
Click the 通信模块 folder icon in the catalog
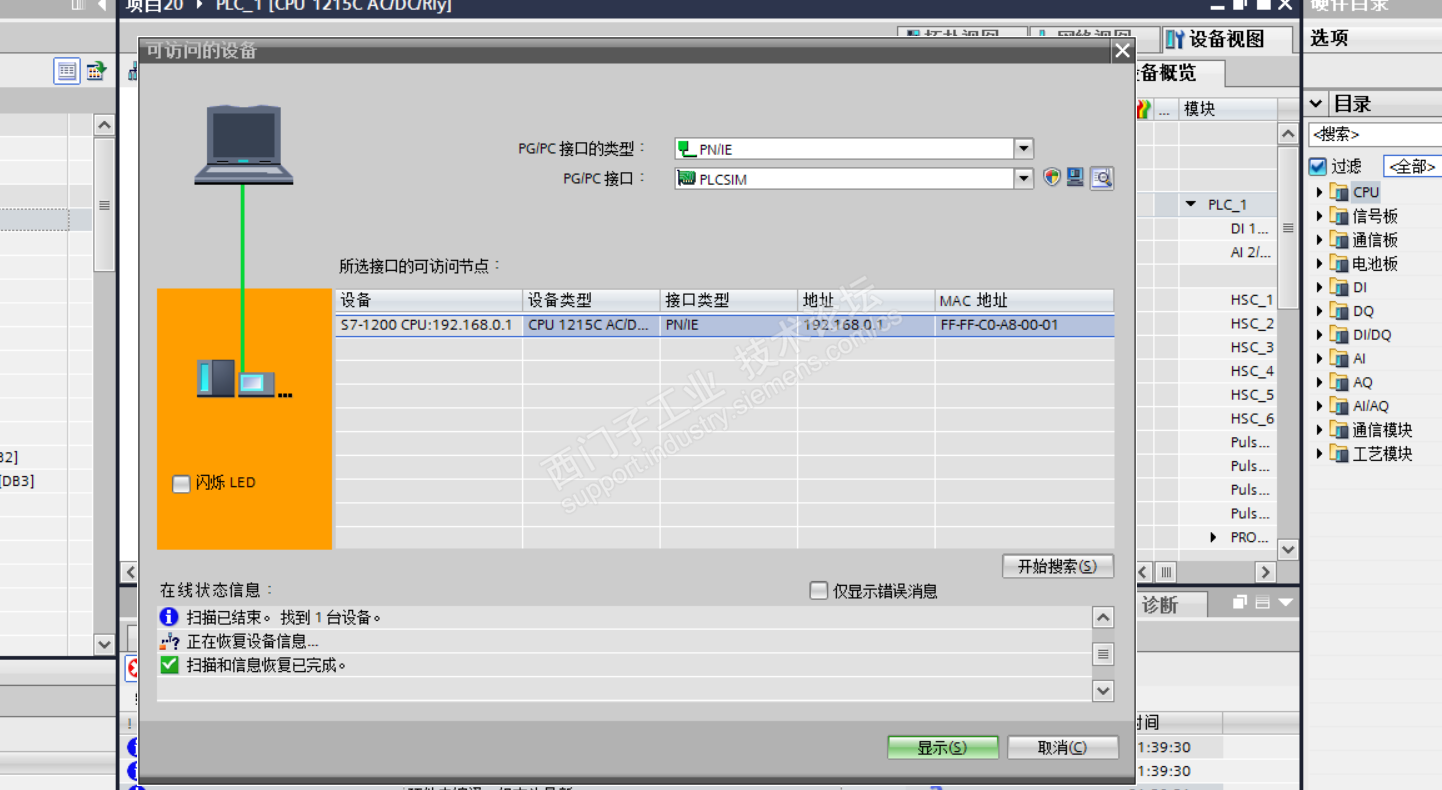pyautogui.click(x=1339, y=430)
